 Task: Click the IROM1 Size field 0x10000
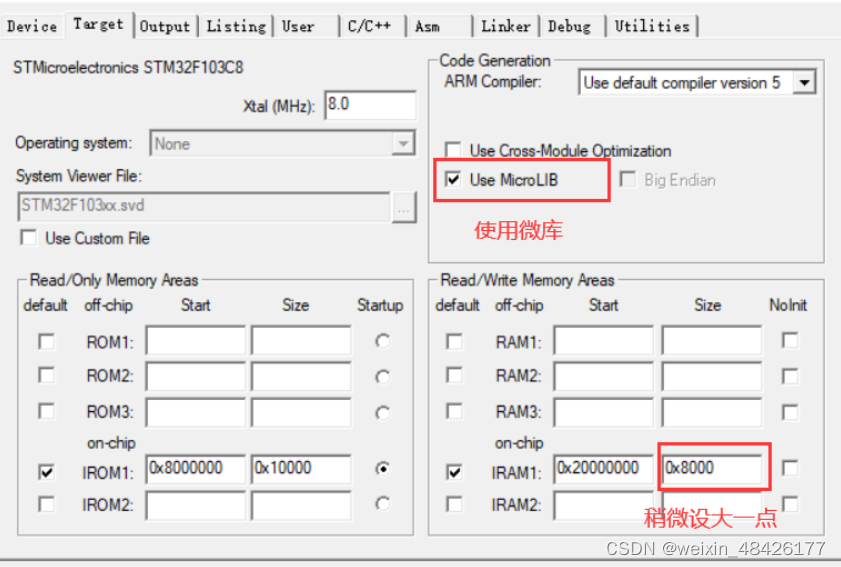pyautogui.click(x=301, y=469)
